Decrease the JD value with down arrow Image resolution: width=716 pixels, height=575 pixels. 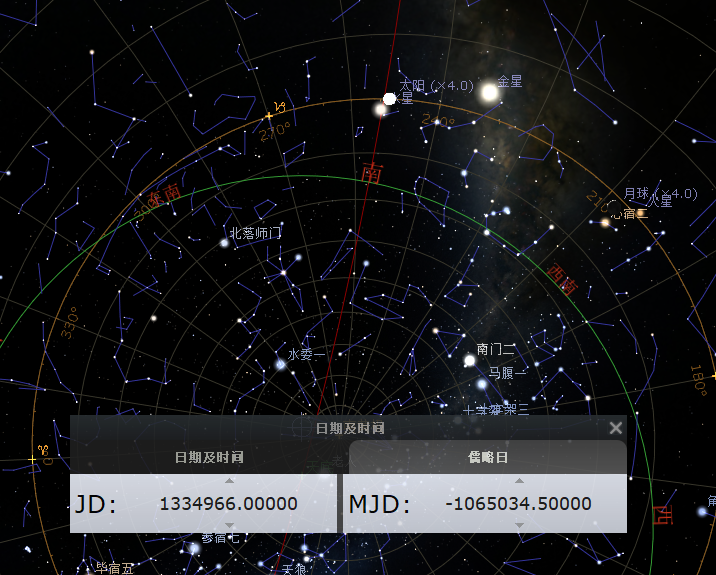(x=230, y=526)
